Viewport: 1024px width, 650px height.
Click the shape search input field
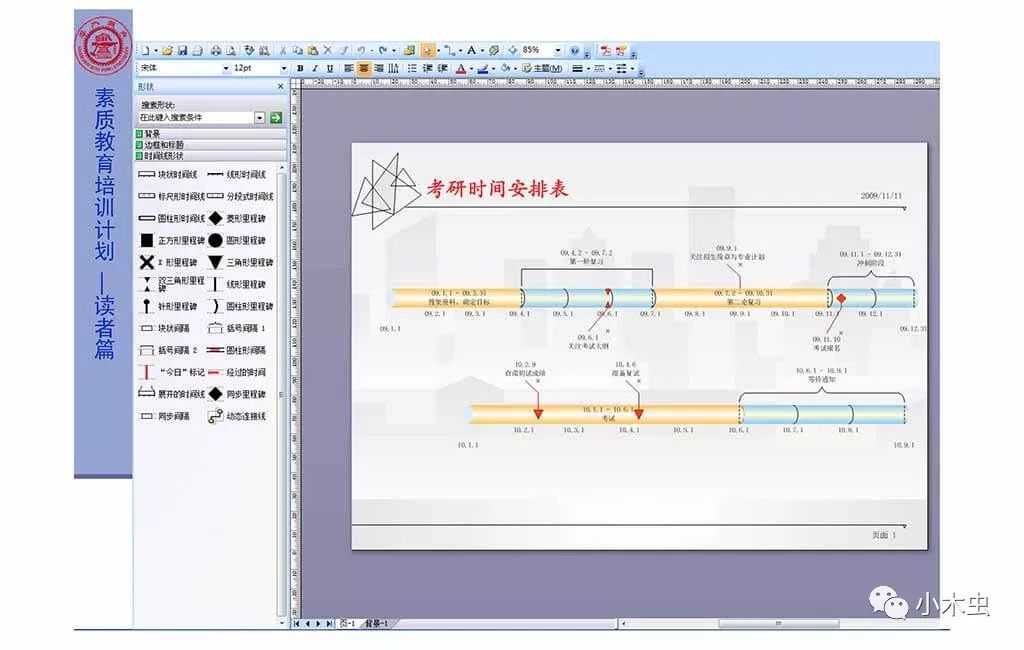[x=196, y=117]
